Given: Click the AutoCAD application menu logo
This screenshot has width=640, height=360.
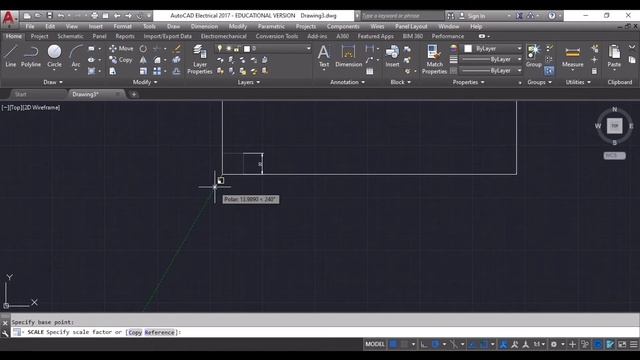Looking at the screenshot, I should [9, 18].
